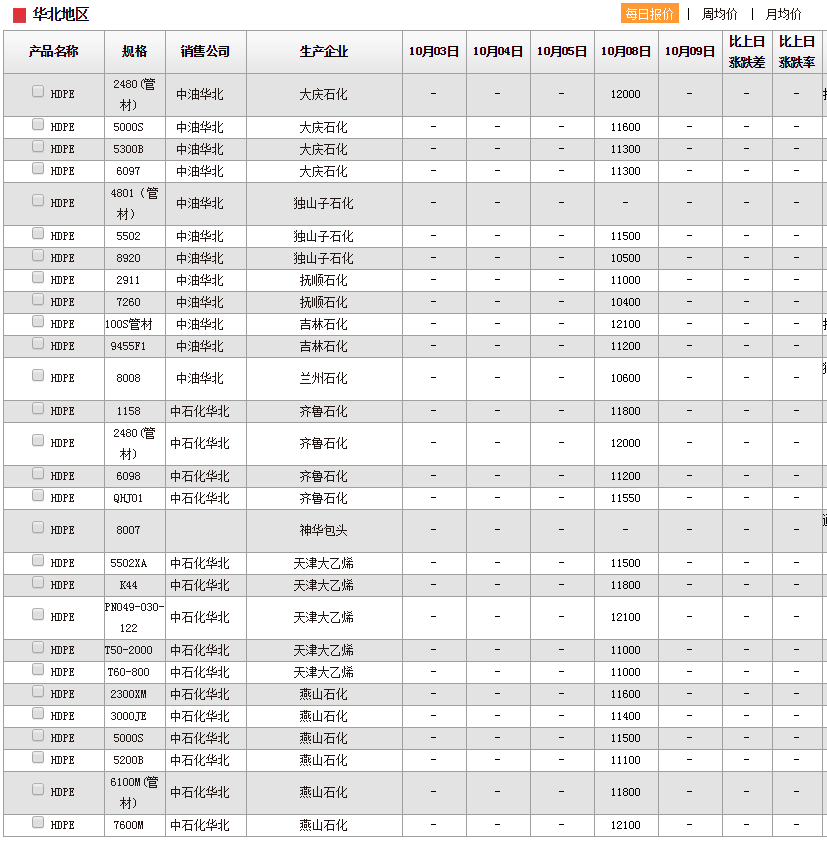Image resolution: width=827 pixels, height=841 pixels.
Task: Tick checkbox for HDPE 6098 row
Action: pyautogui.click(x=38, y=473)
